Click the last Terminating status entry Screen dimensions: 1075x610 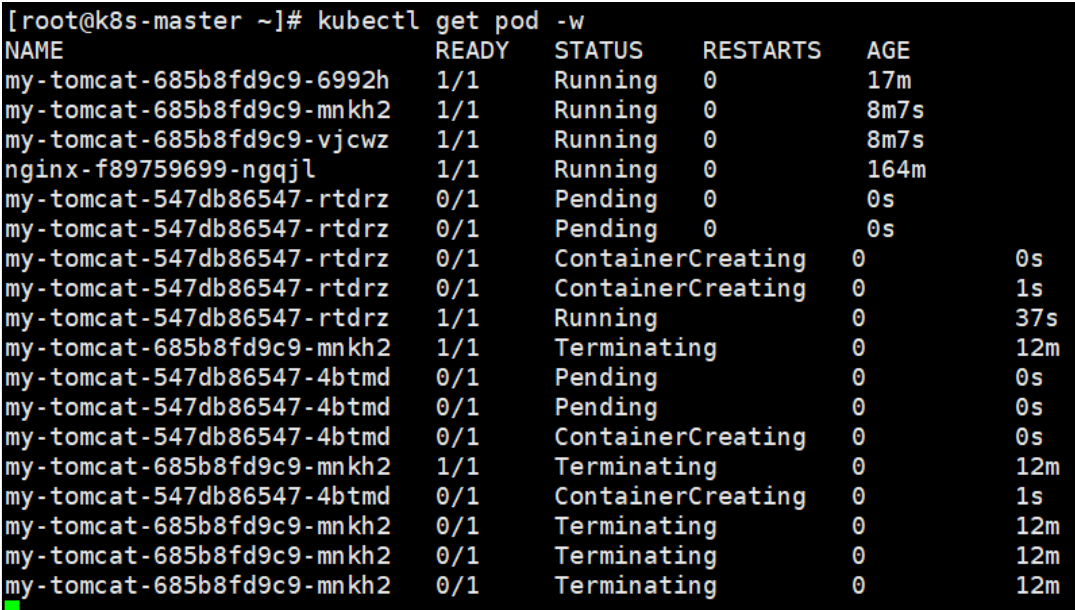(x=635, y=585)
